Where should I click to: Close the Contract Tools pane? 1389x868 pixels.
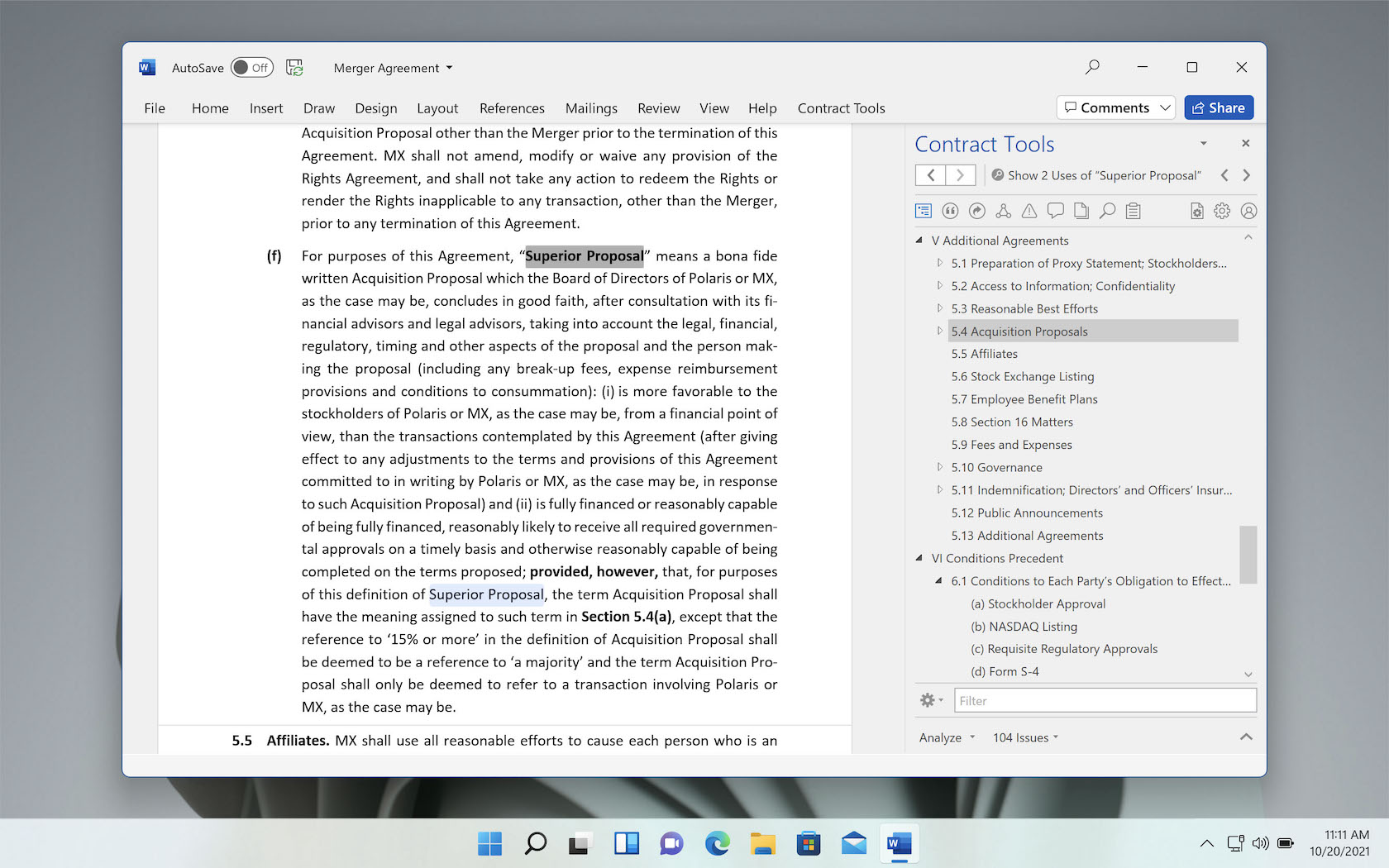point(1246,143)
